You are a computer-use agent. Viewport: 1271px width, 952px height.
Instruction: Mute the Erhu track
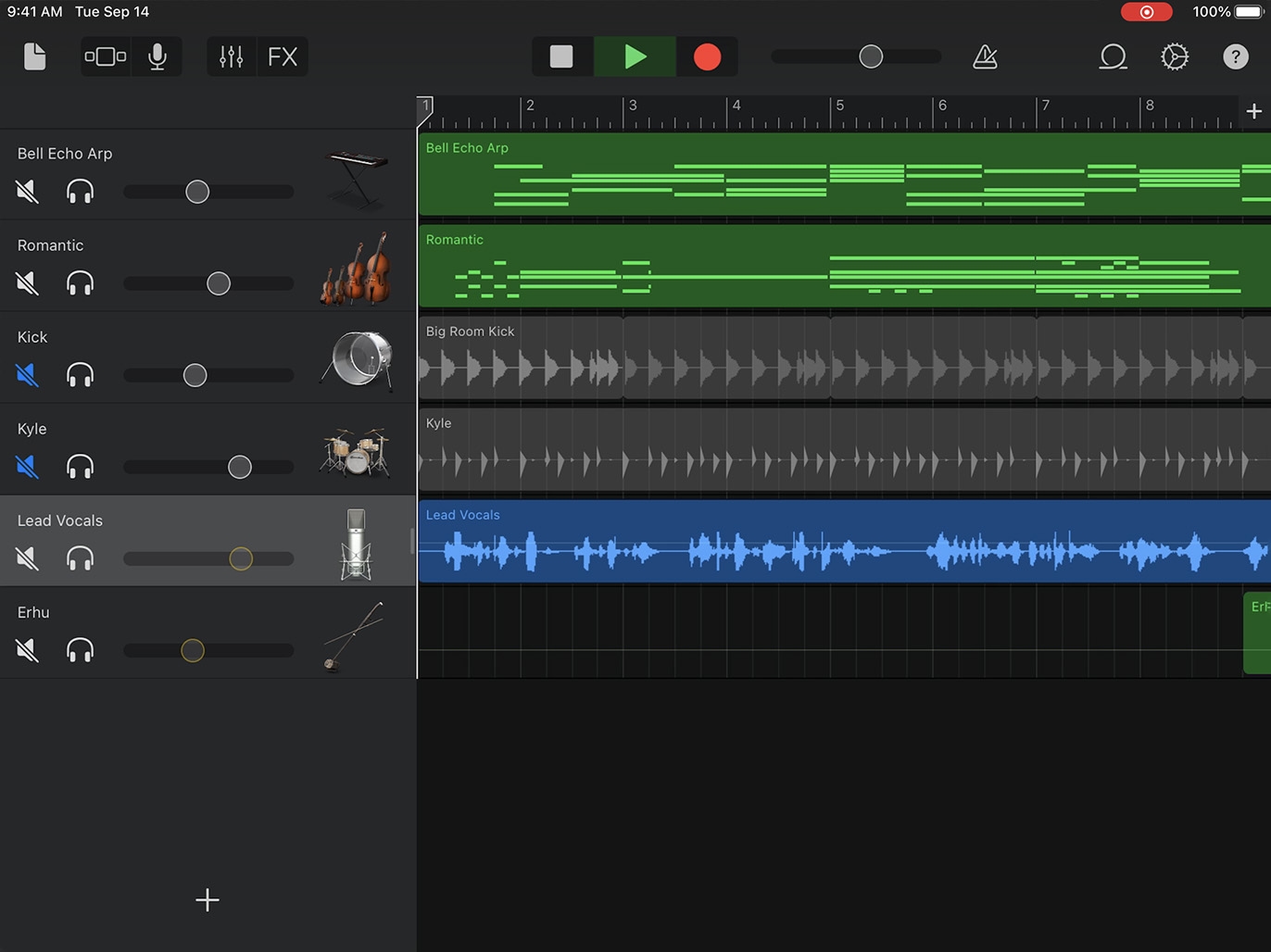28,650
